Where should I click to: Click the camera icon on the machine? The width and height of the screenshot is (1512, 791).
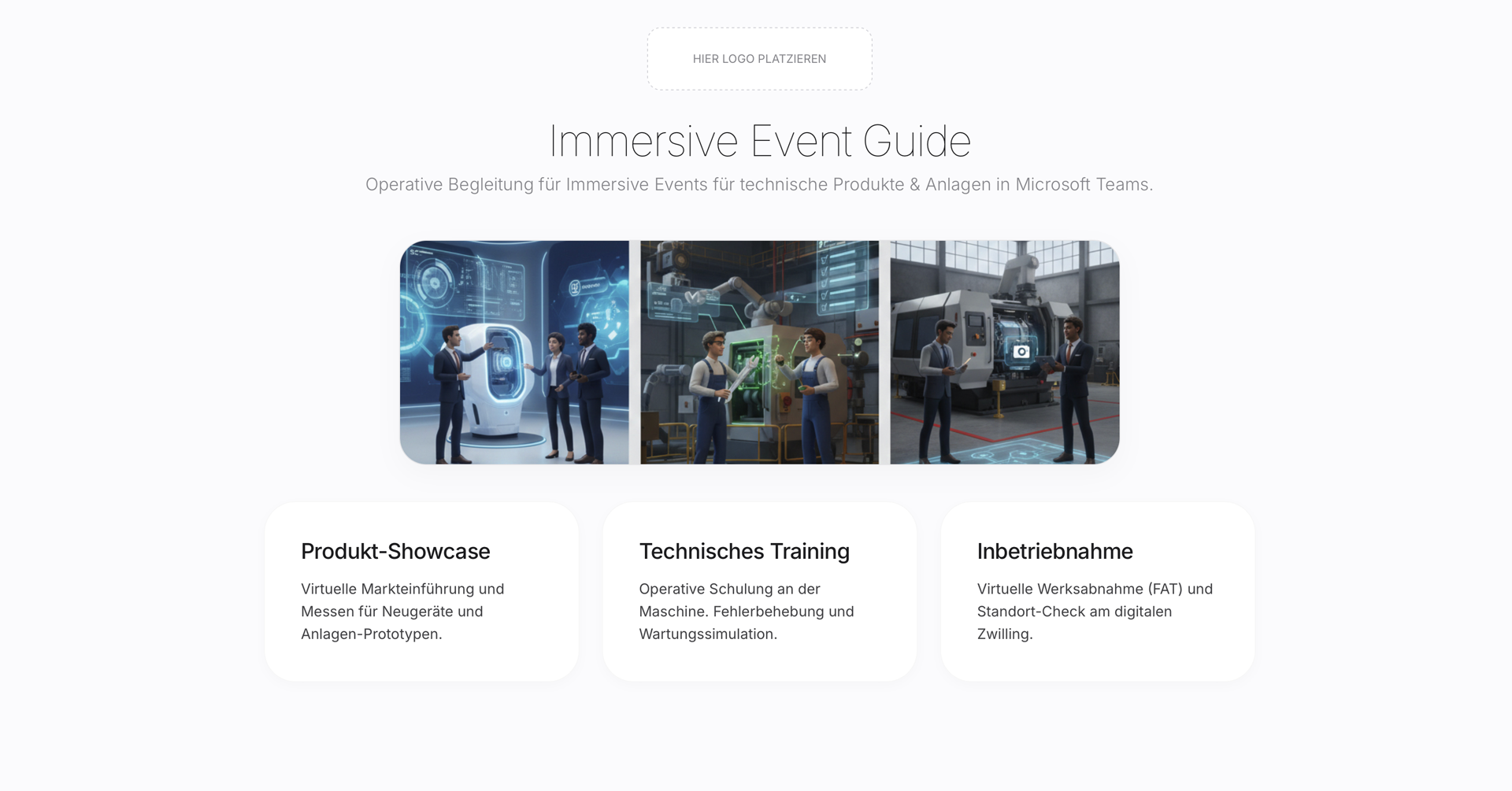click(1021, 351)
